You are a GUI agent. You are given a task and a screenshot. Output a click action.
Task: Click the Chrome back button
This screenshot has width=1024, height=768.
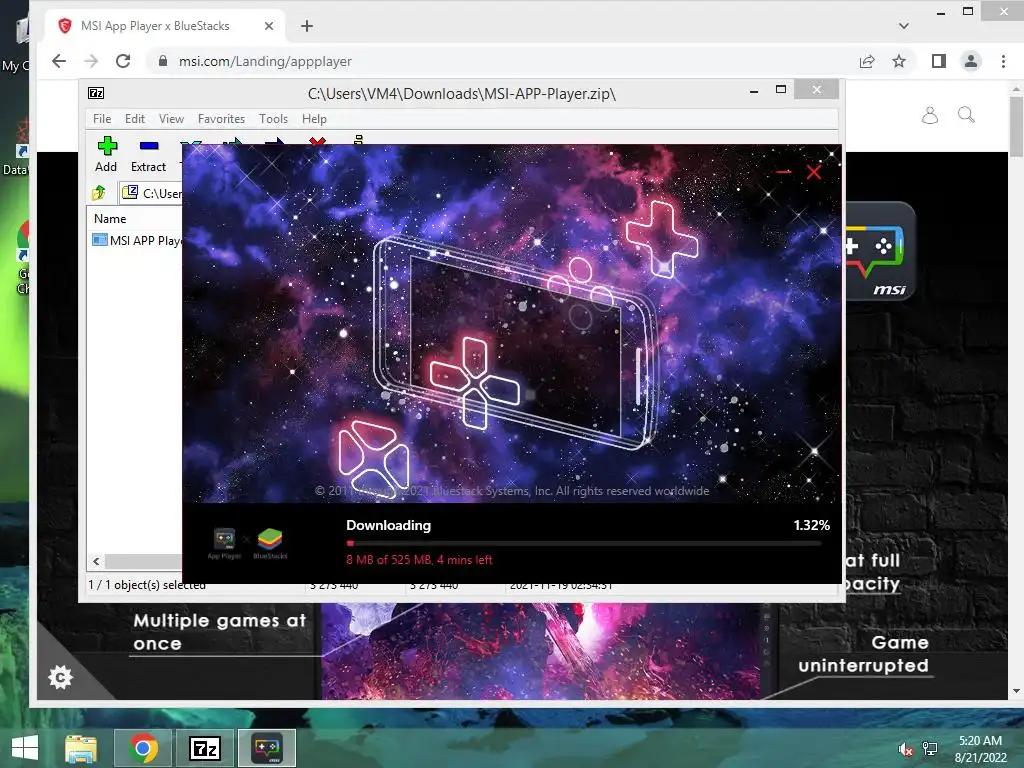pyautogui.click(x=59, y=61)
